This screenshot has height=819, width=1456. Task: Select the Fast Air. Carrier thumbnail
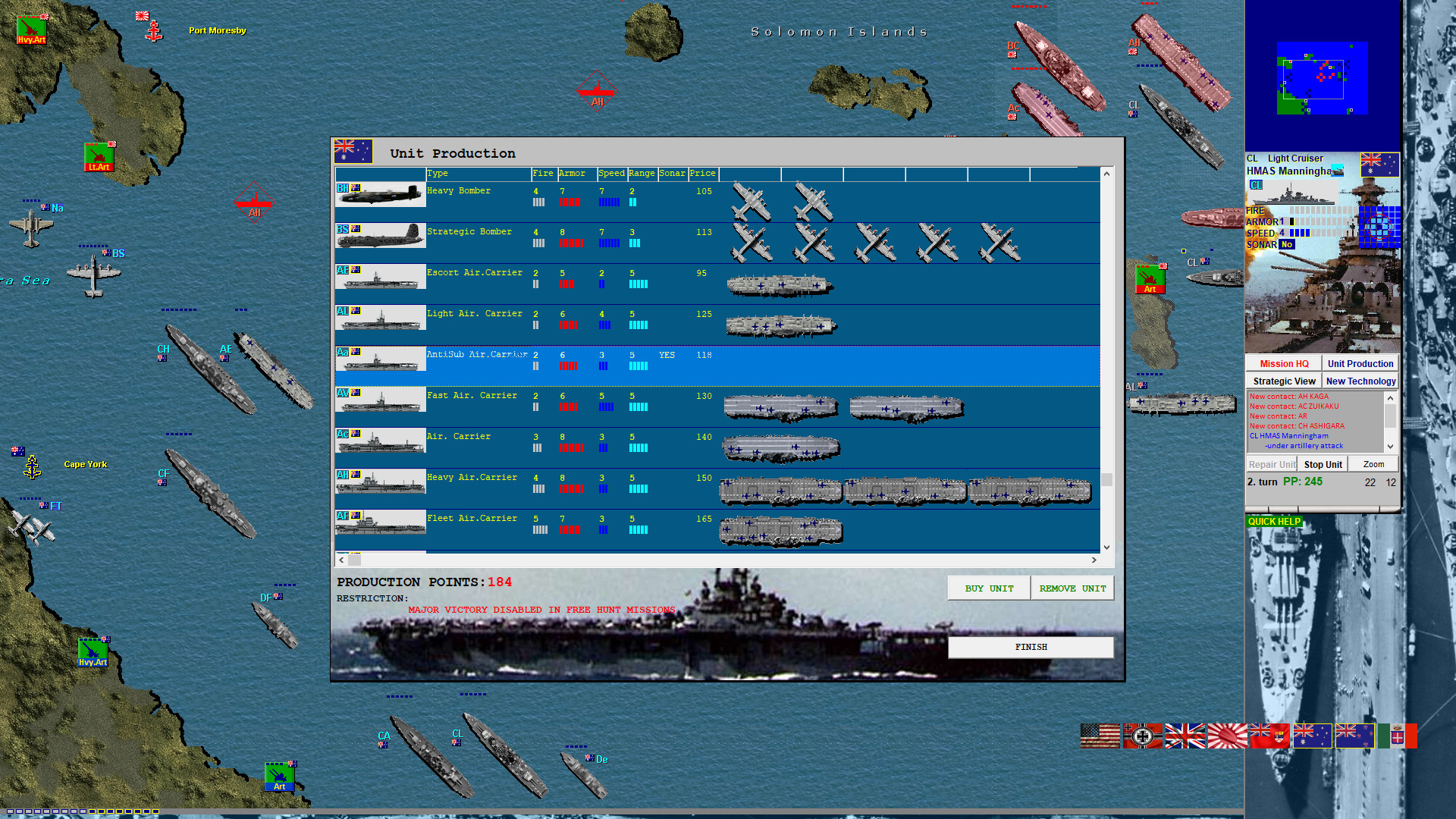379,400
